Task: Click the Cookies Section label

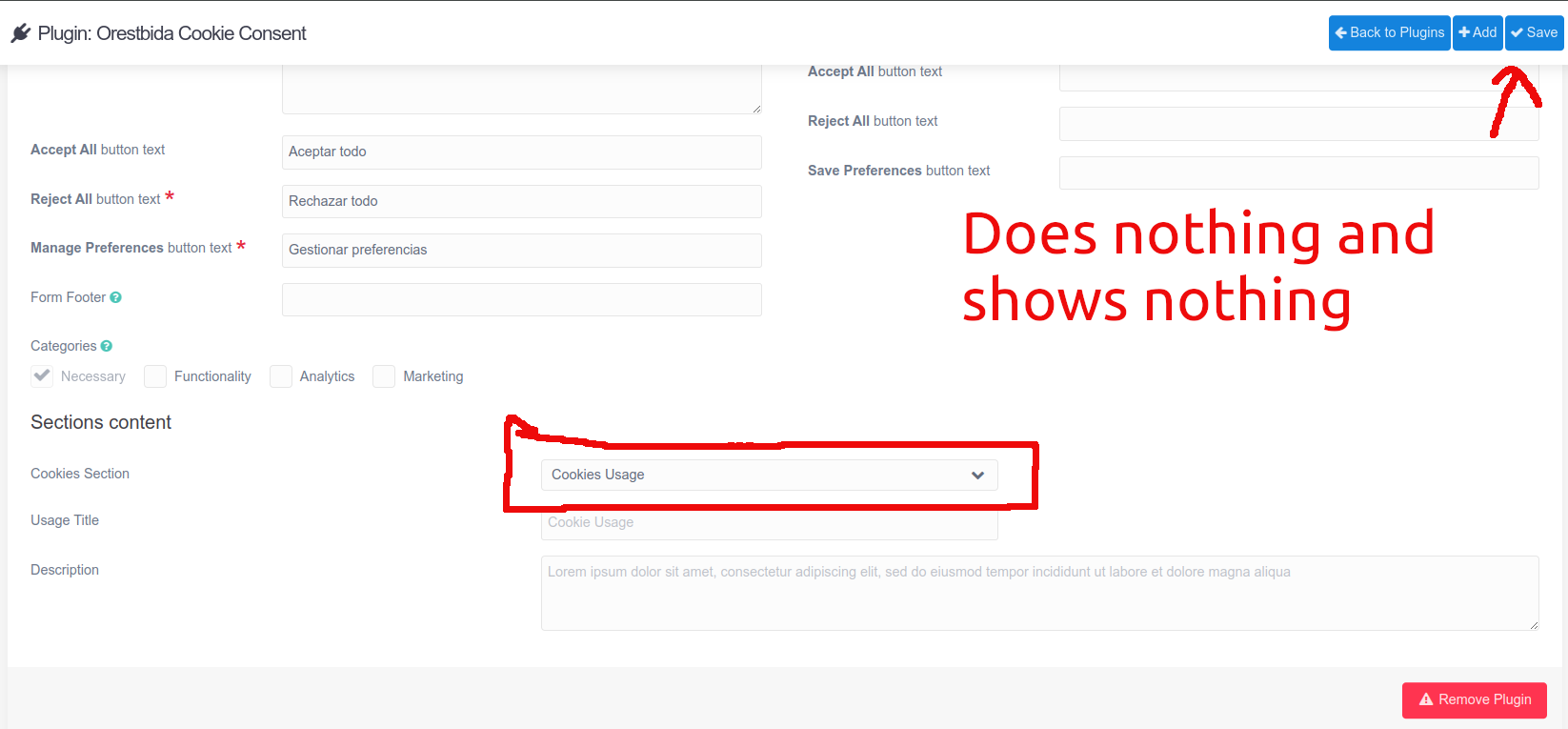Action: 80,474
